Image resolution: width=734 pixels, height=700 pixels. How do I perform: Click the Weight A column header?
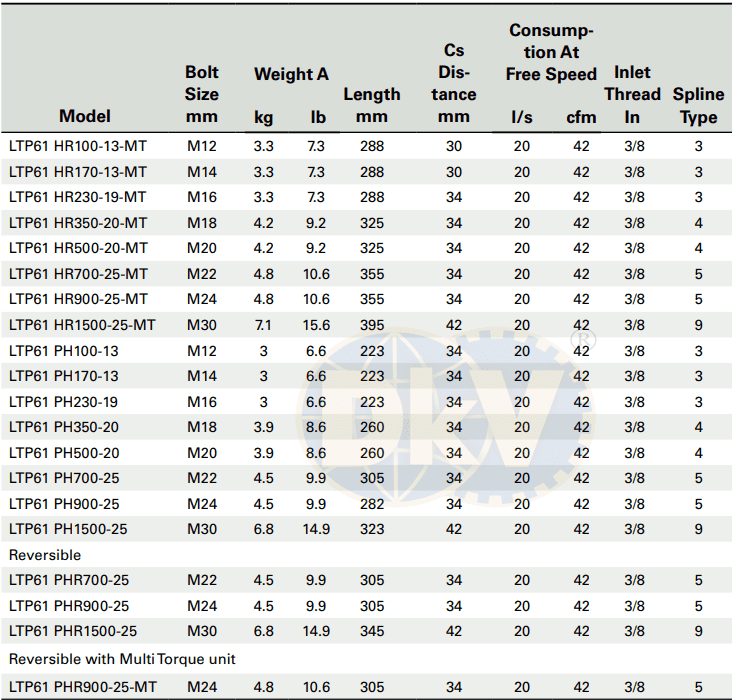[291, 74]
